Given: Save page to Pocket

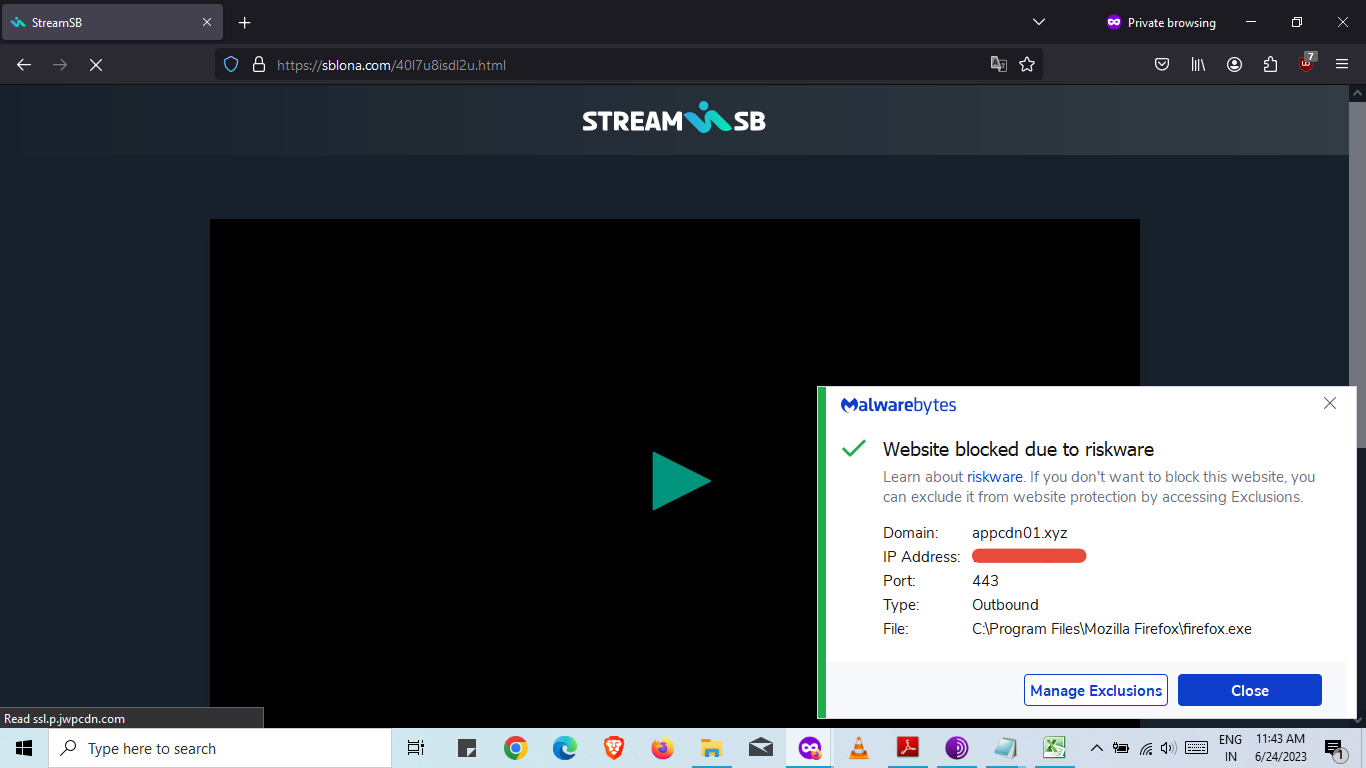Looking at the screenshot, I should coord(1162,64).
